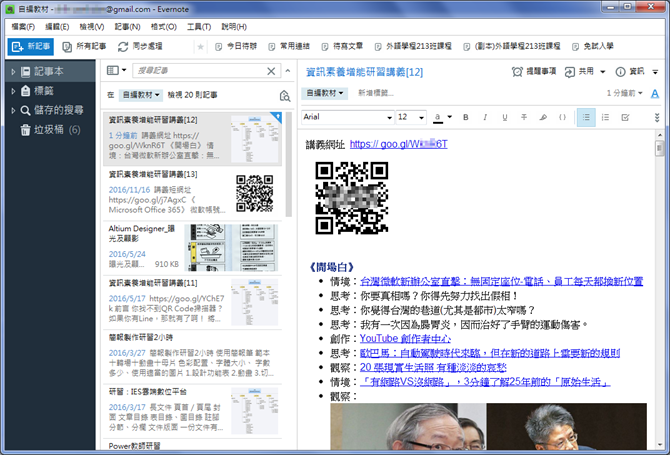This screenshot has height=455, width=670.
Task: Open the YouTube 創作者中心 link
Action: tap(405, 339)
